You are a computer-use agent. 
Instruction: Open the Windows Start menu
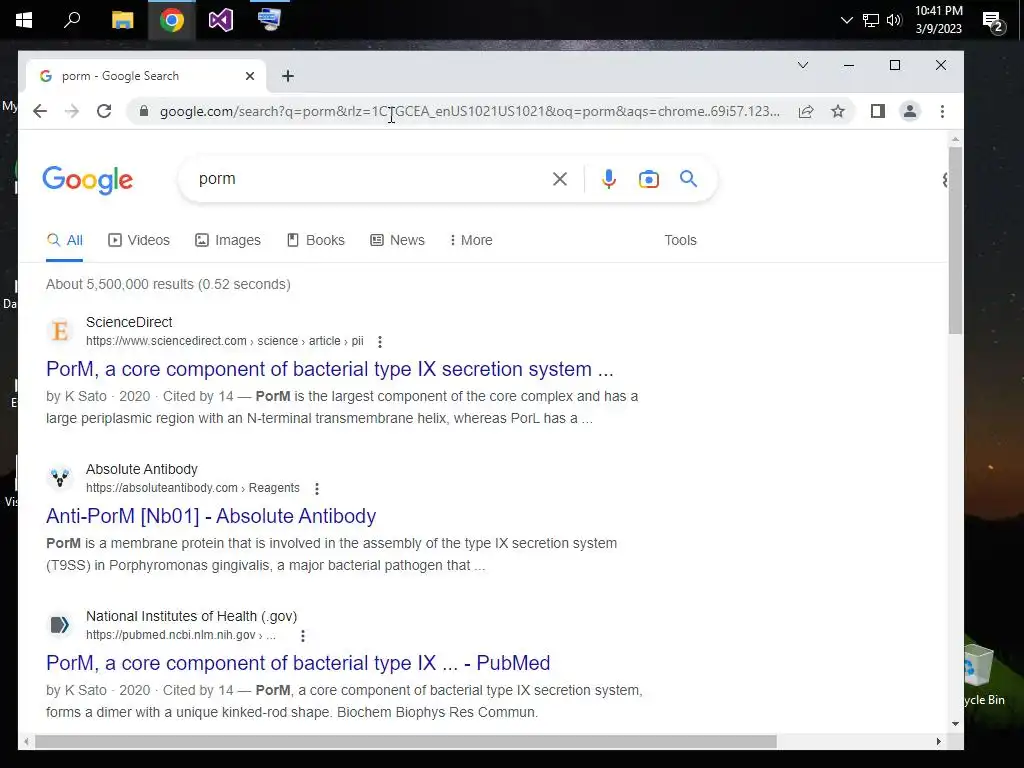coord(24,20)
